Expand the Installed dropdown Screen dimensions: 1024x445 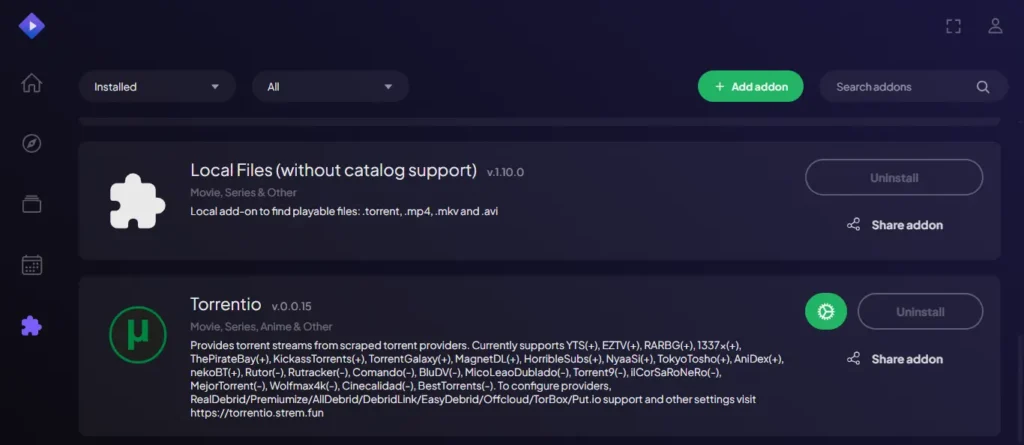[157, 87]
